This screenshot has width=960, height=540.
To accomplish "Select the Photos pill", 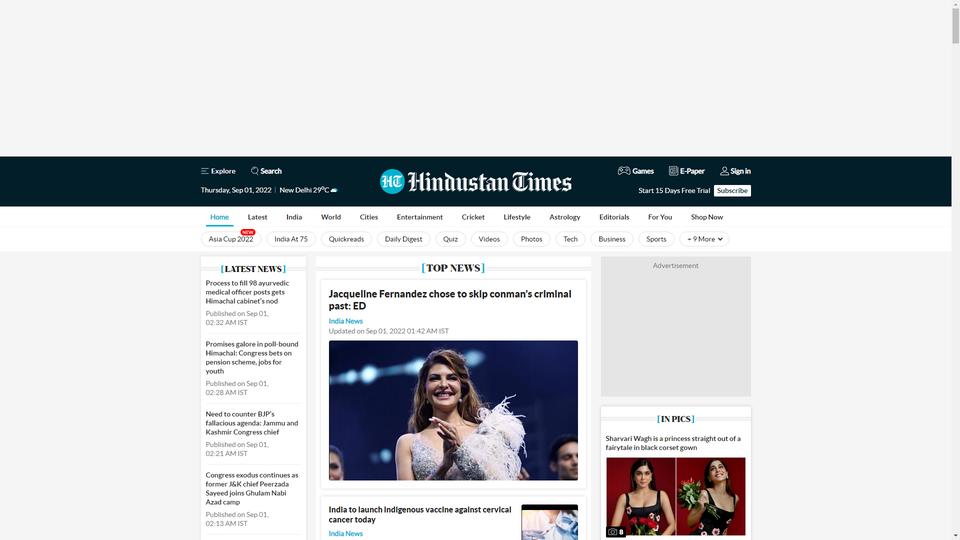I will tap(531, 239).
